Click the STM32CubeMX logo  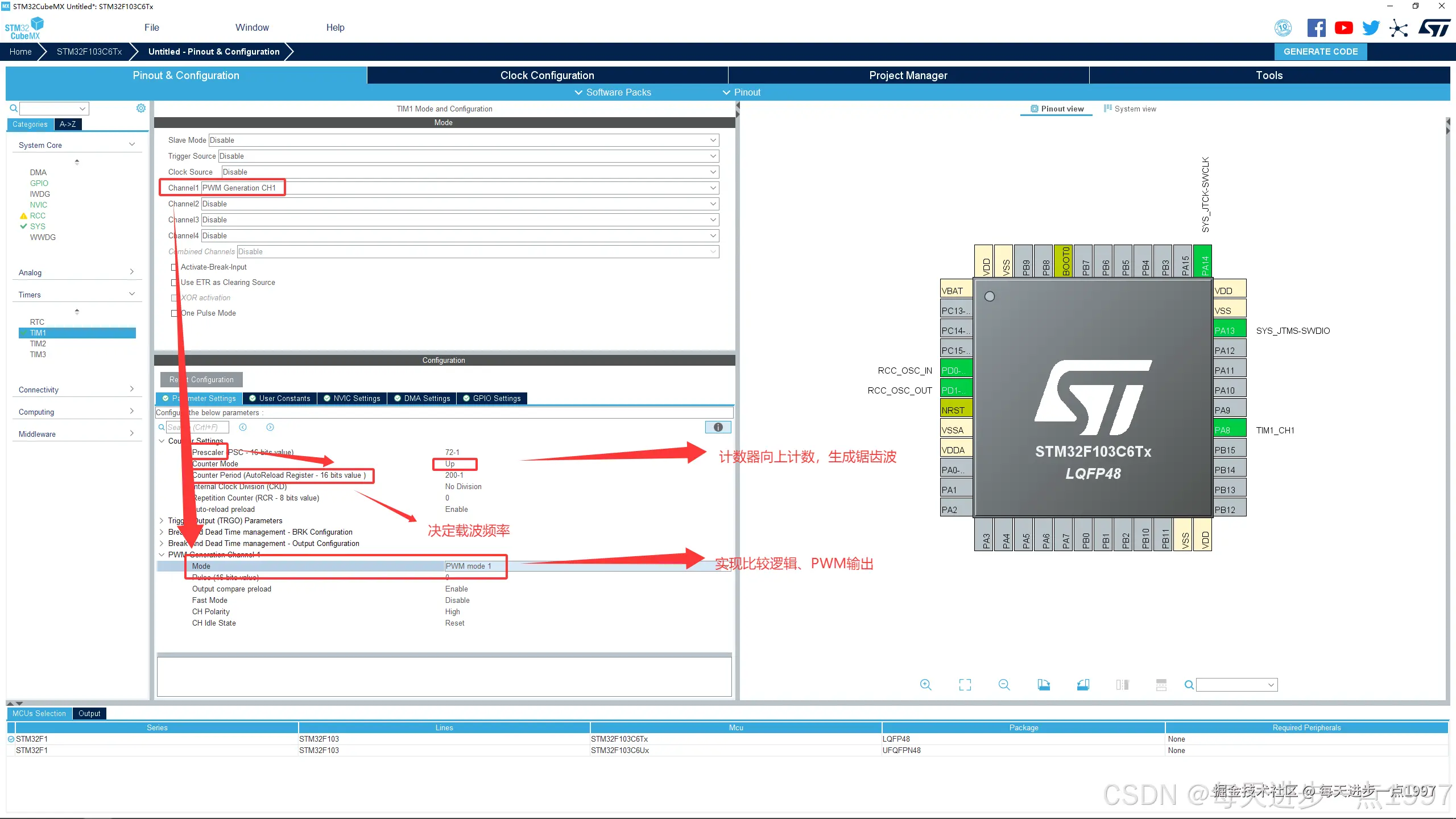(x=24, y=28)
